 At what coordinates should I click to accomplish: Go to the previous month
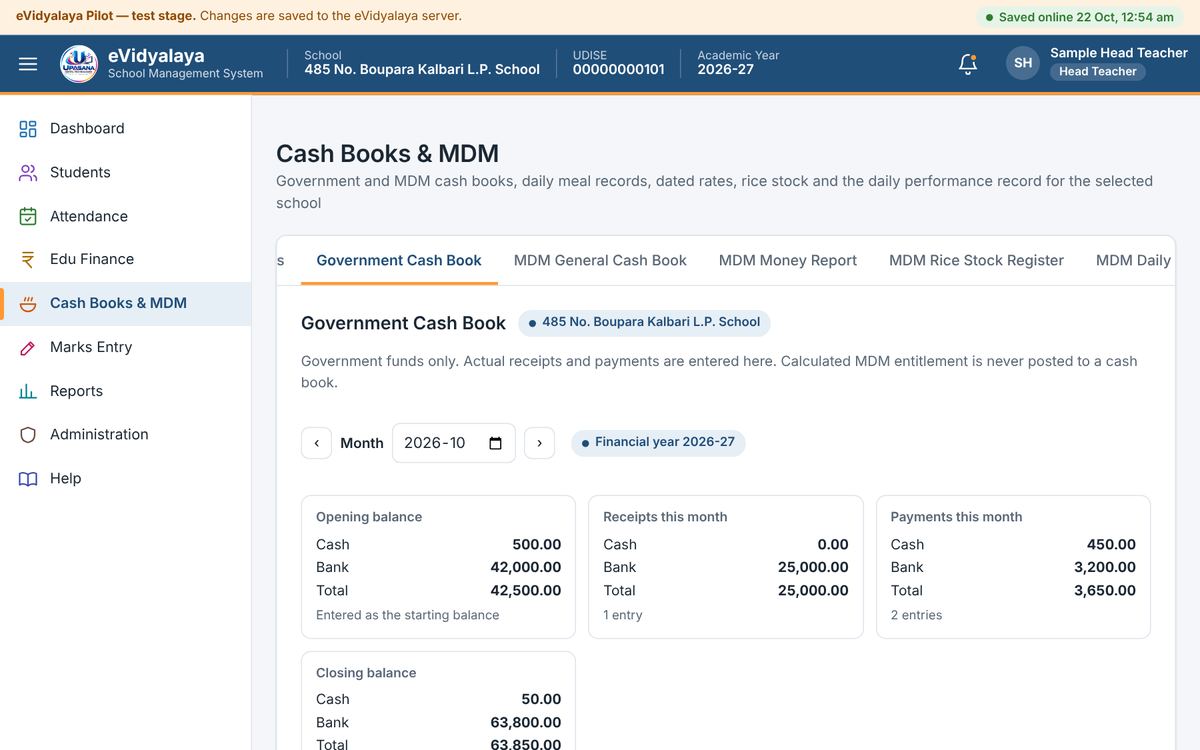click(x=316, y=443)
